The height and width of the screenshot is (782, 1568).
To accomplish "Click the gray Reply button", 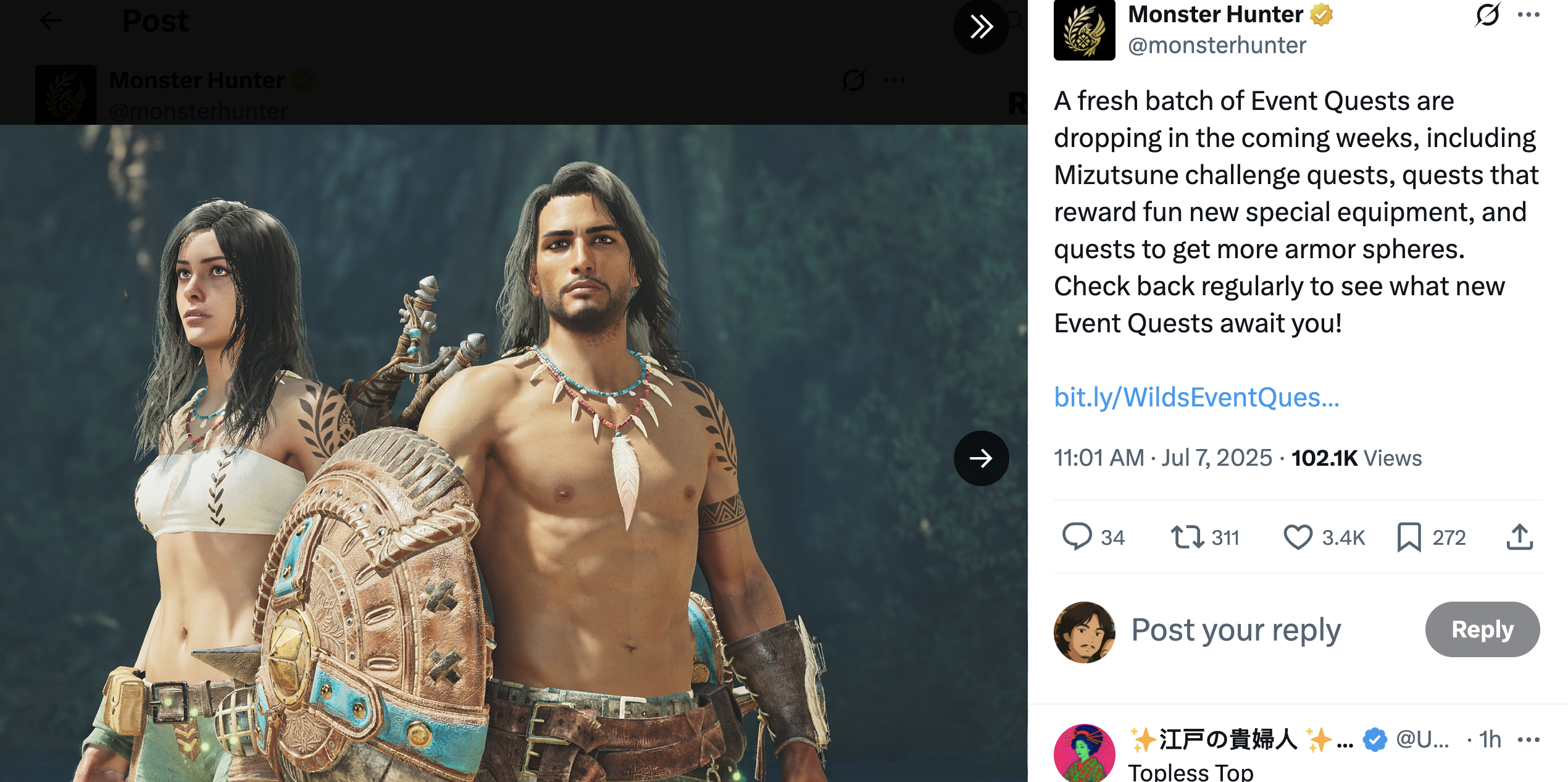I will [x=1482, y=629].
